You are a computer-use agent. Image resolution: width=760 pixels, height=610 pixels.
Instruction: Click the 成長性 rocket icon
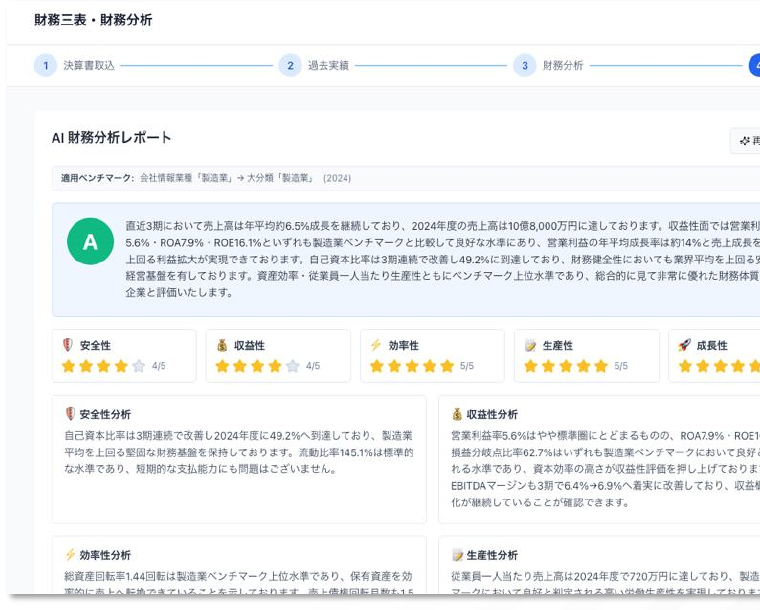(684, 345)
